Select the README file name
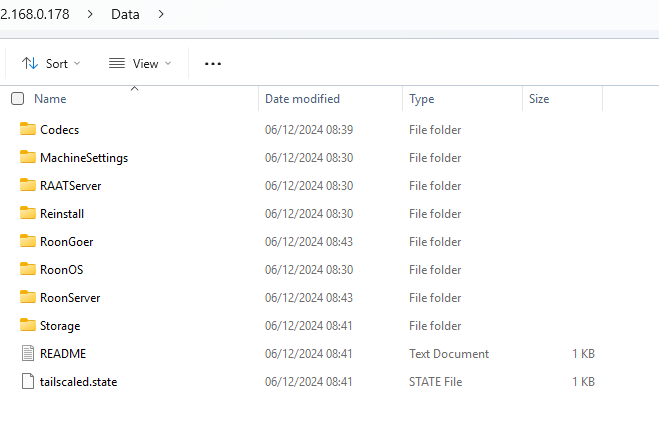This screenshot has height=441, width=659. pyautogui.click(x=63, y=354)
